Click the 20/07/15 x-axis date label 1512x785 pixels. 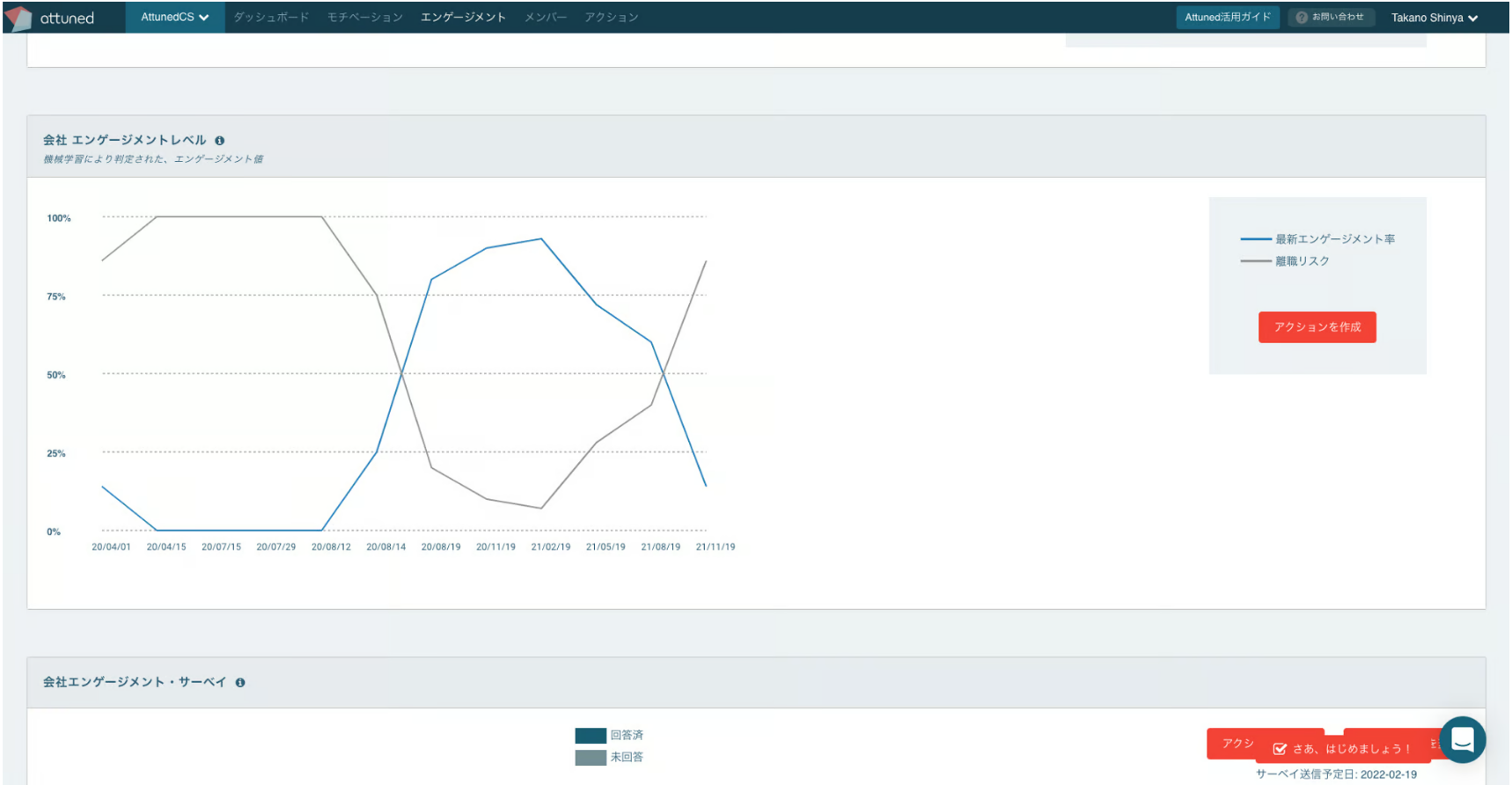click(x=221, y=547)
